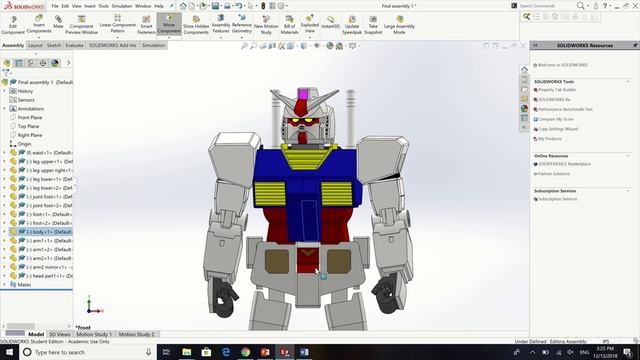Click the Copy Settings Wizard link

pyautogui.click(x=558, y=129)
